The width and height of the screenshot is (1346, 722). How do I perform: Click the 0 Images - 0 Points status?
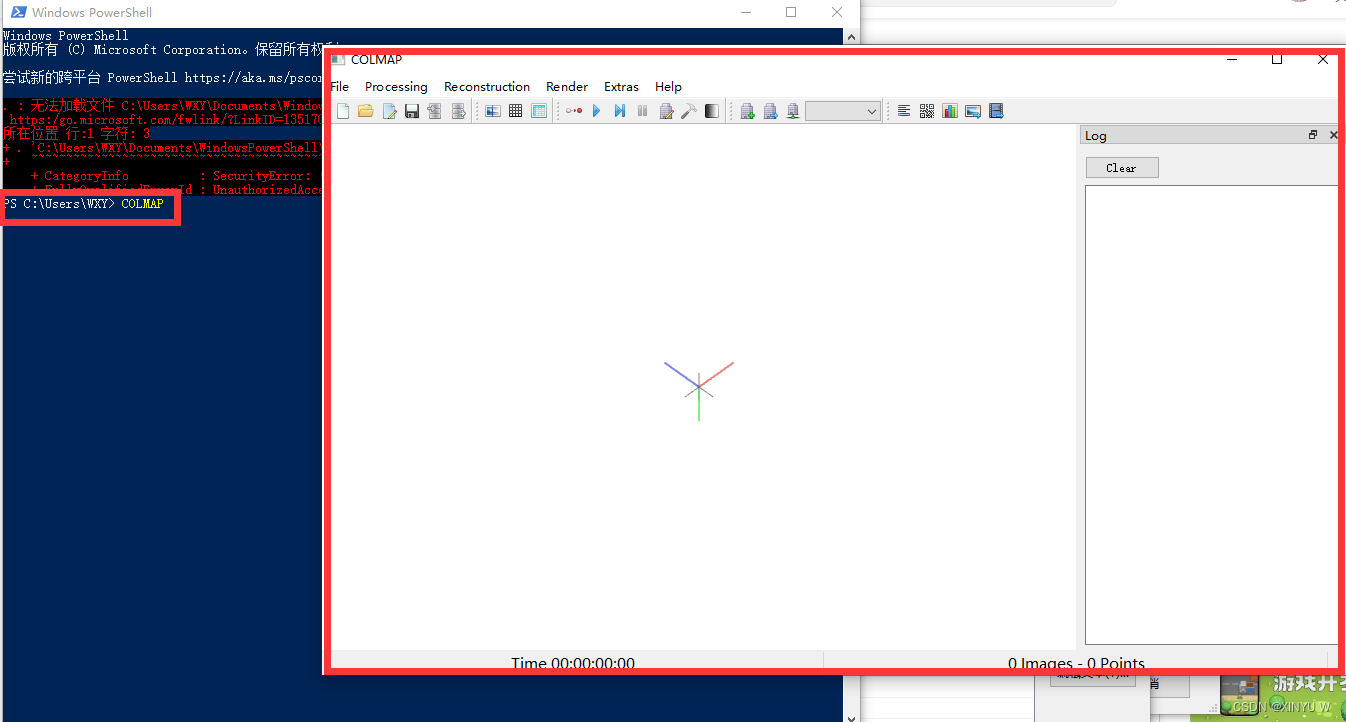[1076, 663]
